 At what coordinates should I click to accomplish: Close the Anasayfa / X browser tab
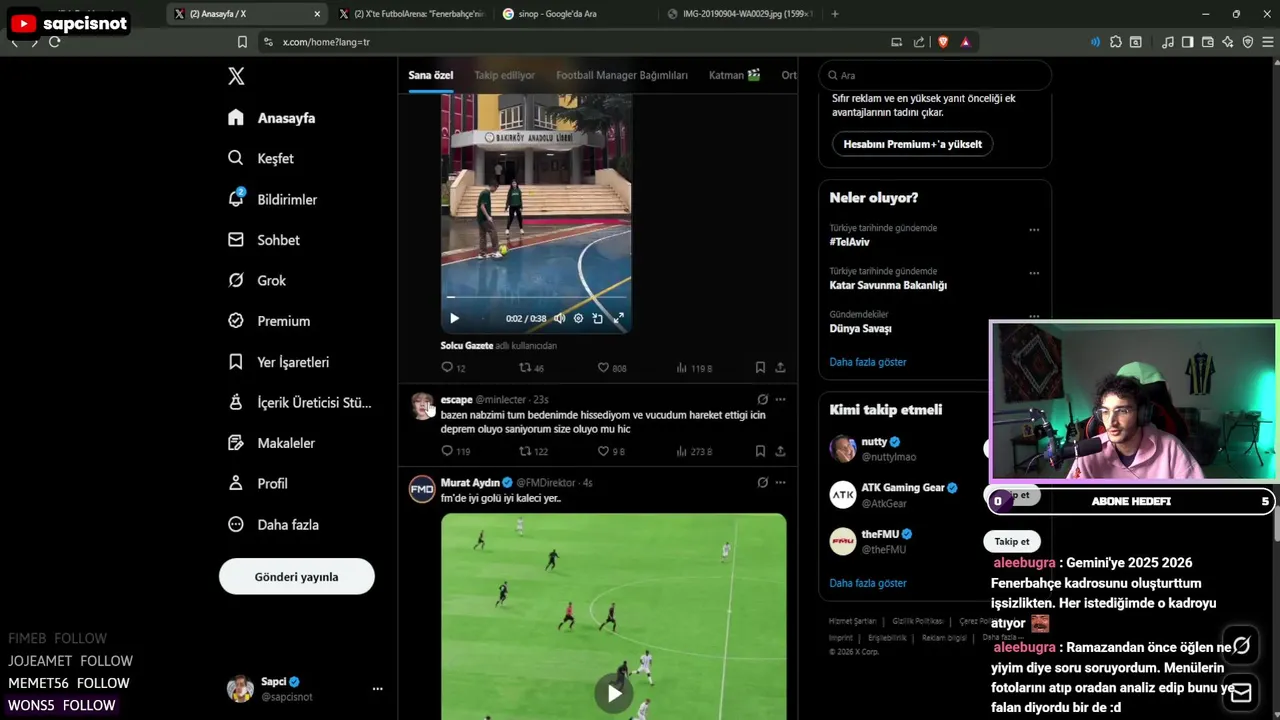318,14
